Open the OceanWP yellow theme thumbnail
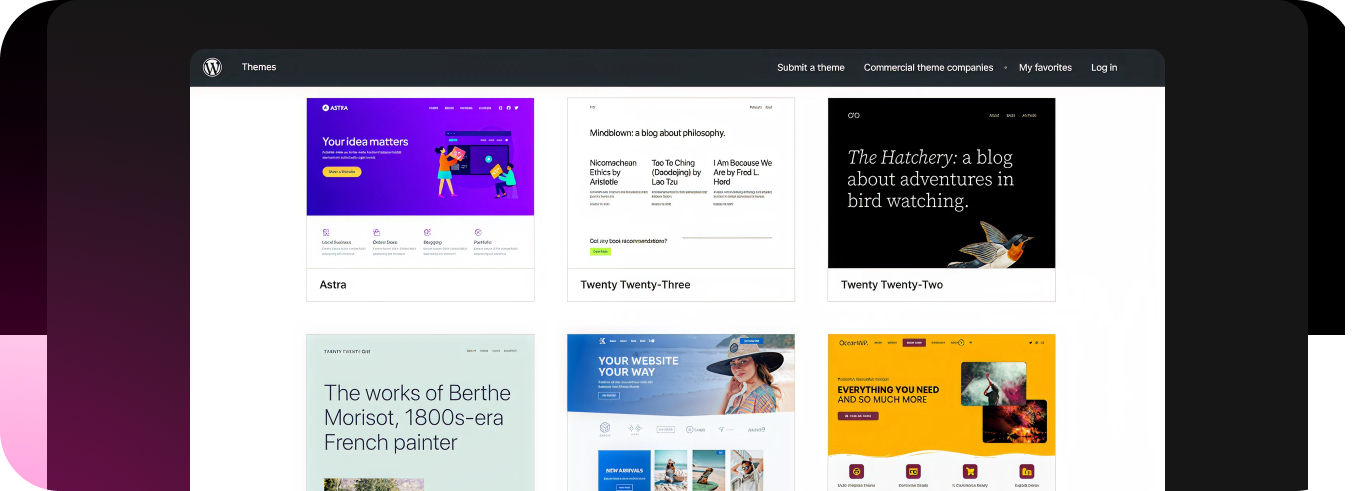The height and width of the screenshot is (491, 1355). click(942, 412)
